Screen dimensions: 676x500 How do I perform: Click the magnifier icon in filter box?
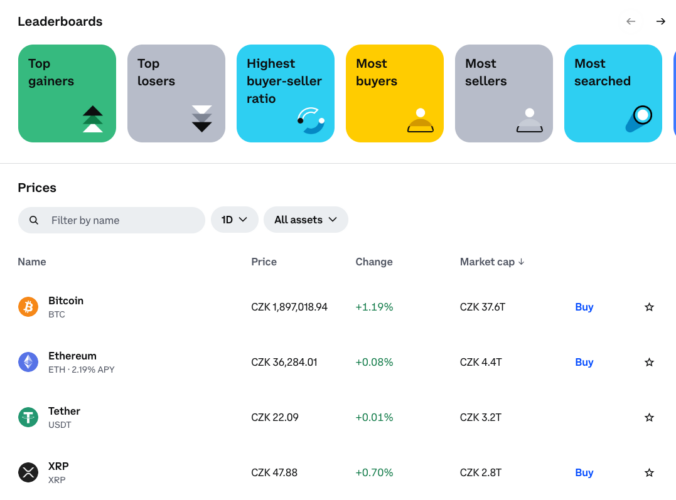coord(34,220)
